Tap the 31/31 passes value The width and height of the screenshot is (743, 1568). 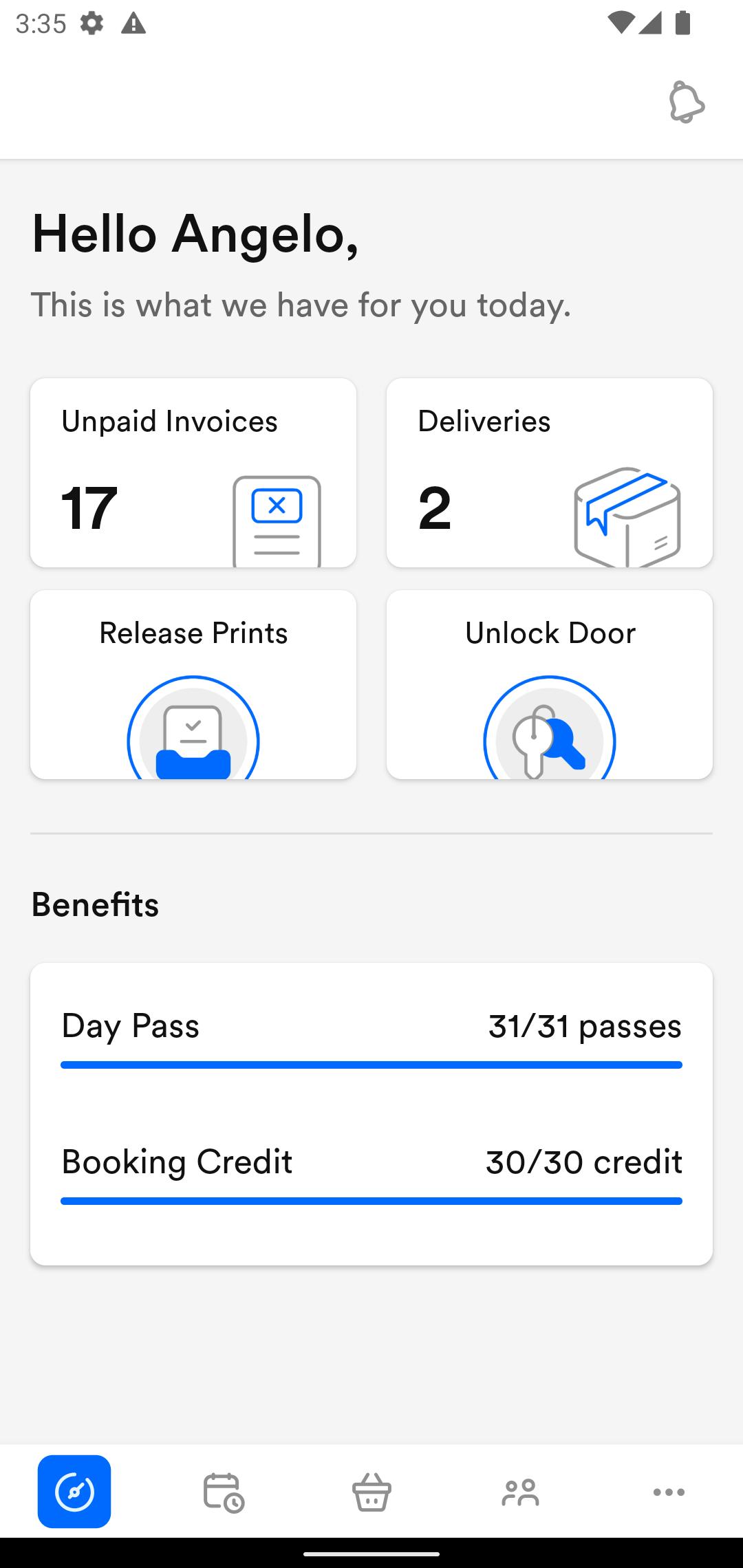tap(585, 1026)
